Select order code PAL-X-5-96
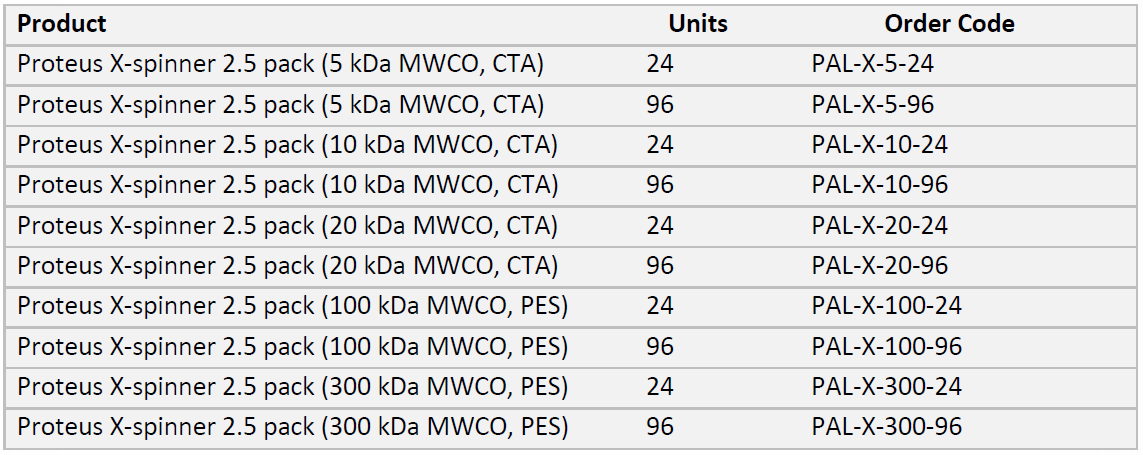The width and height of the screenshot is (1143, 455). [x=873, y=104]
